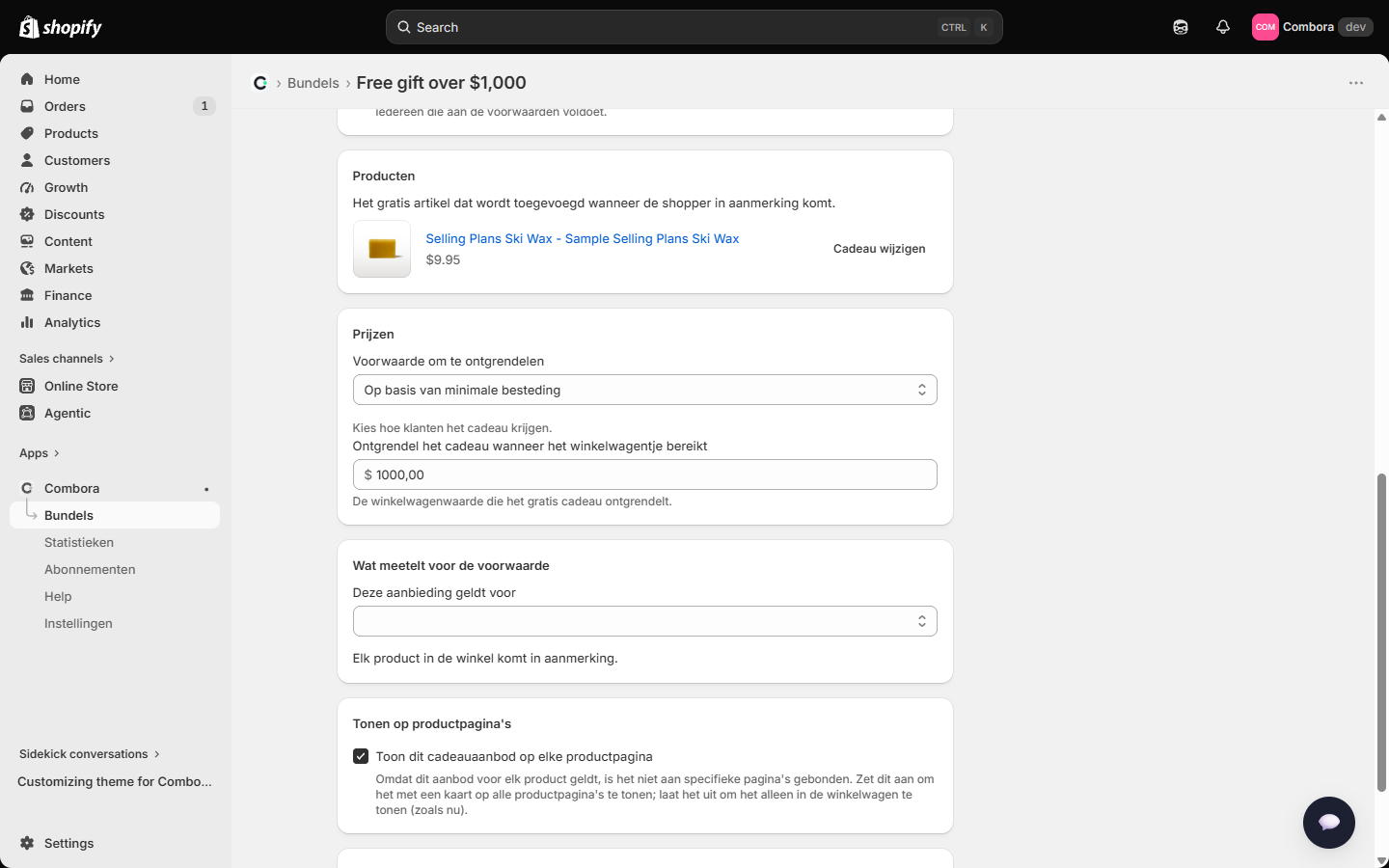Open the Selling Plans Ski Wax product link
This screenshot has width=1389, height=868.
(x=583, y=238)
